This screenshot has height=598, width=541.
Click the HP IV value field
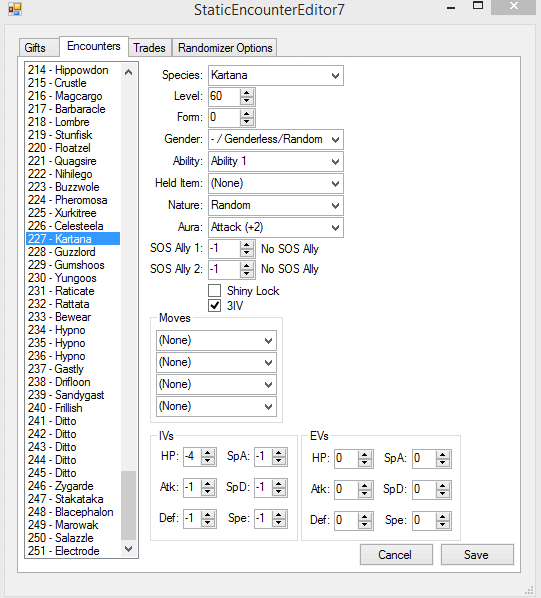pos(193,457)
